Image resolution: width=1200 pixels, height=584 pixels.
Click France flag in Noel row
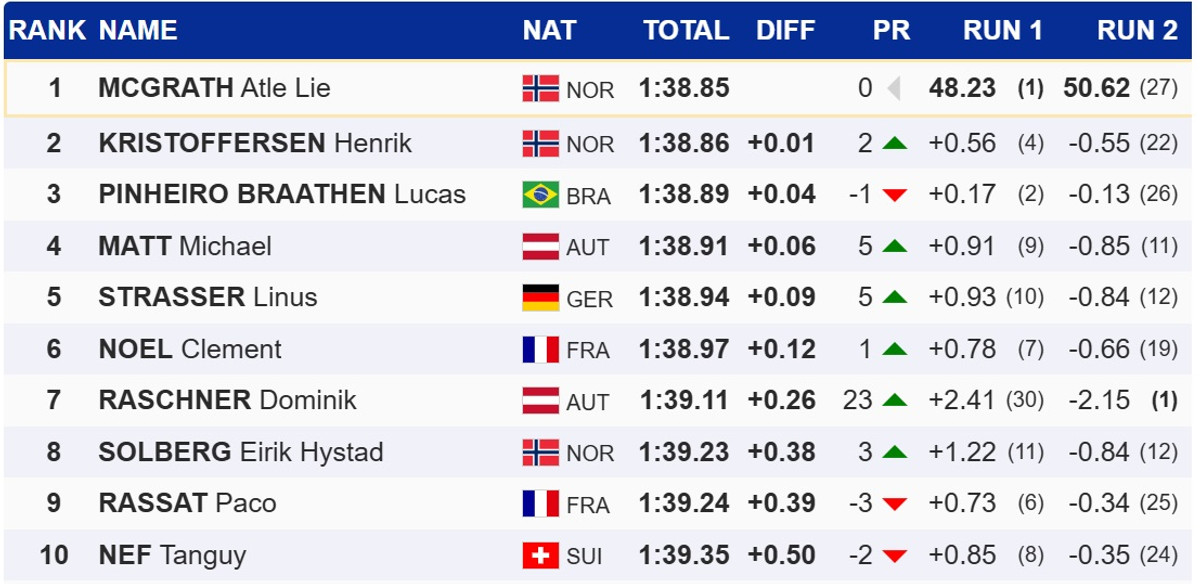point(540,350)
